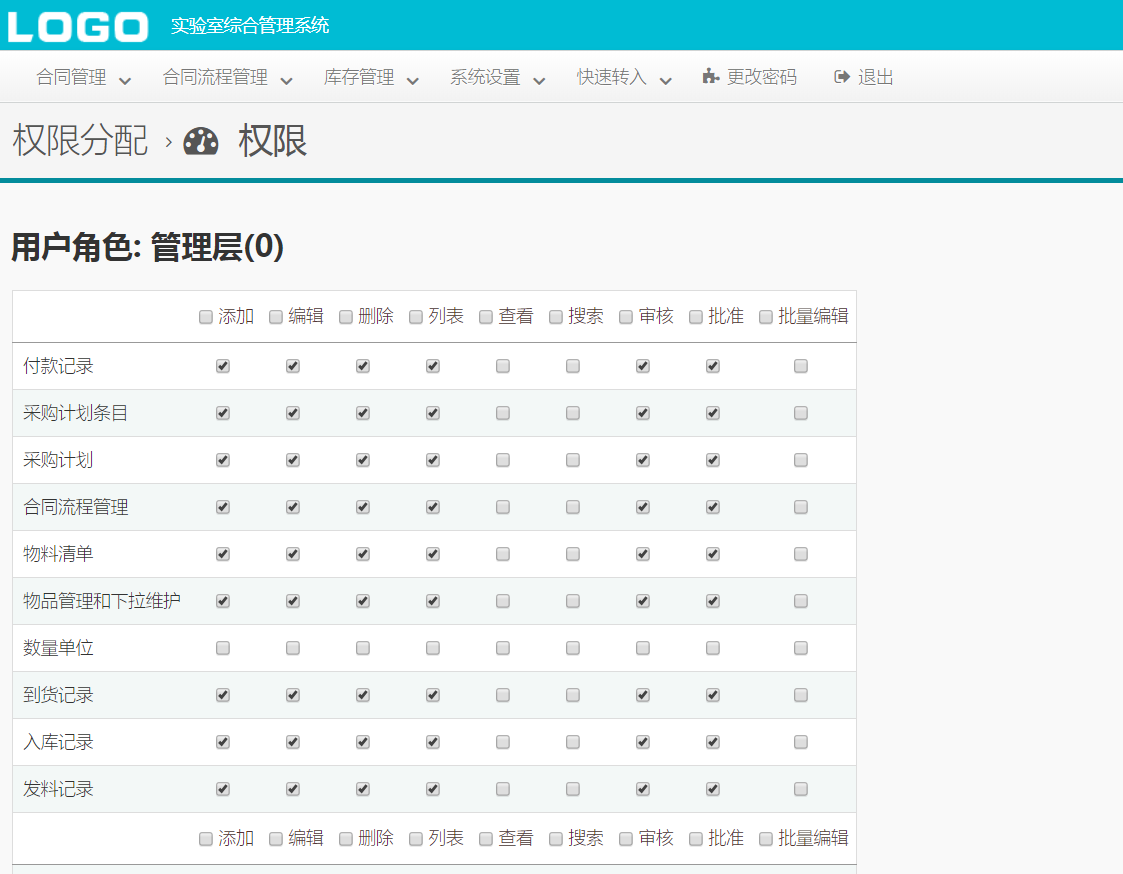Click the 实验室综合管理系统 title link

click(x=250, y=26)
